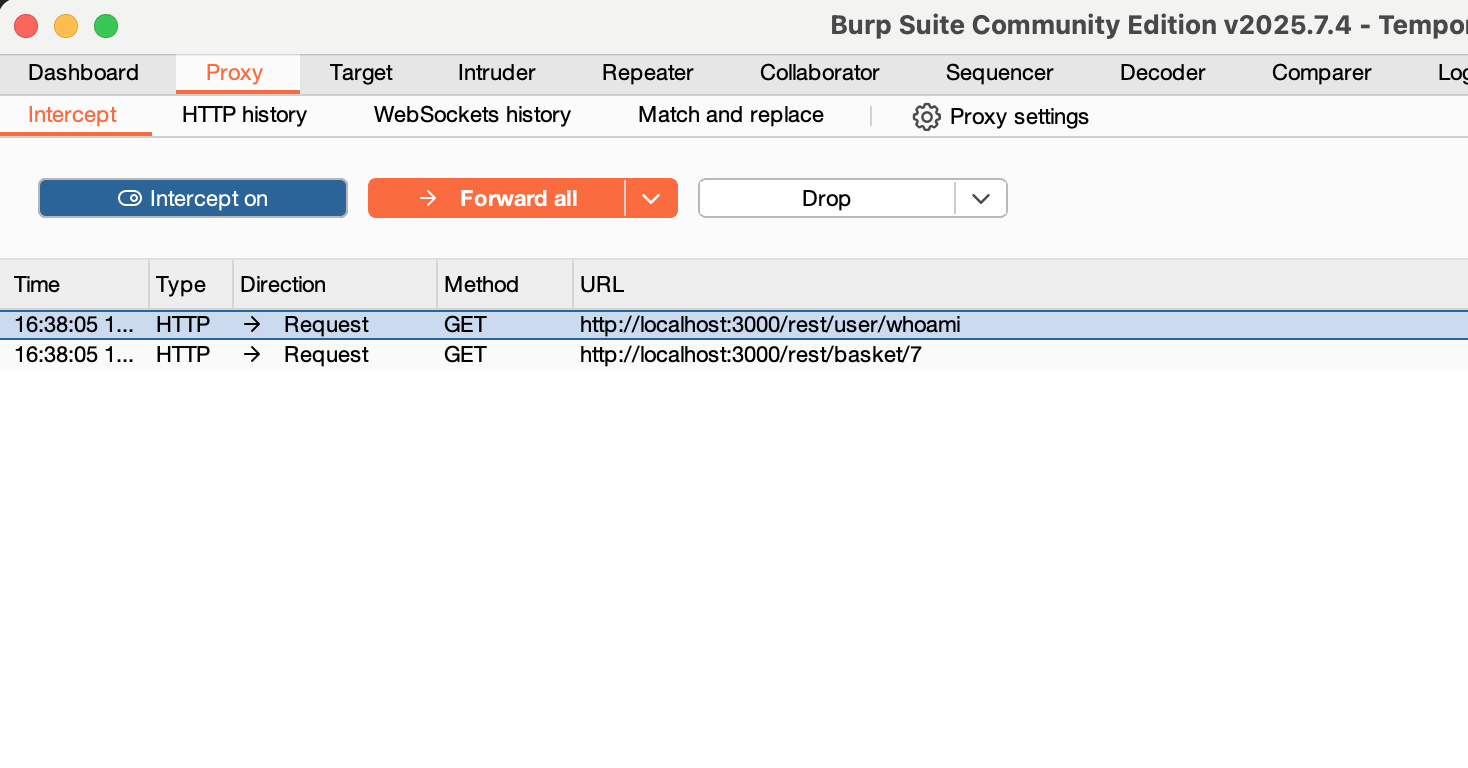The image size is (1468, 768).
Task: Click the green macOS fullscreen window button
Action: pyautogui.click(x=106, y=26)
